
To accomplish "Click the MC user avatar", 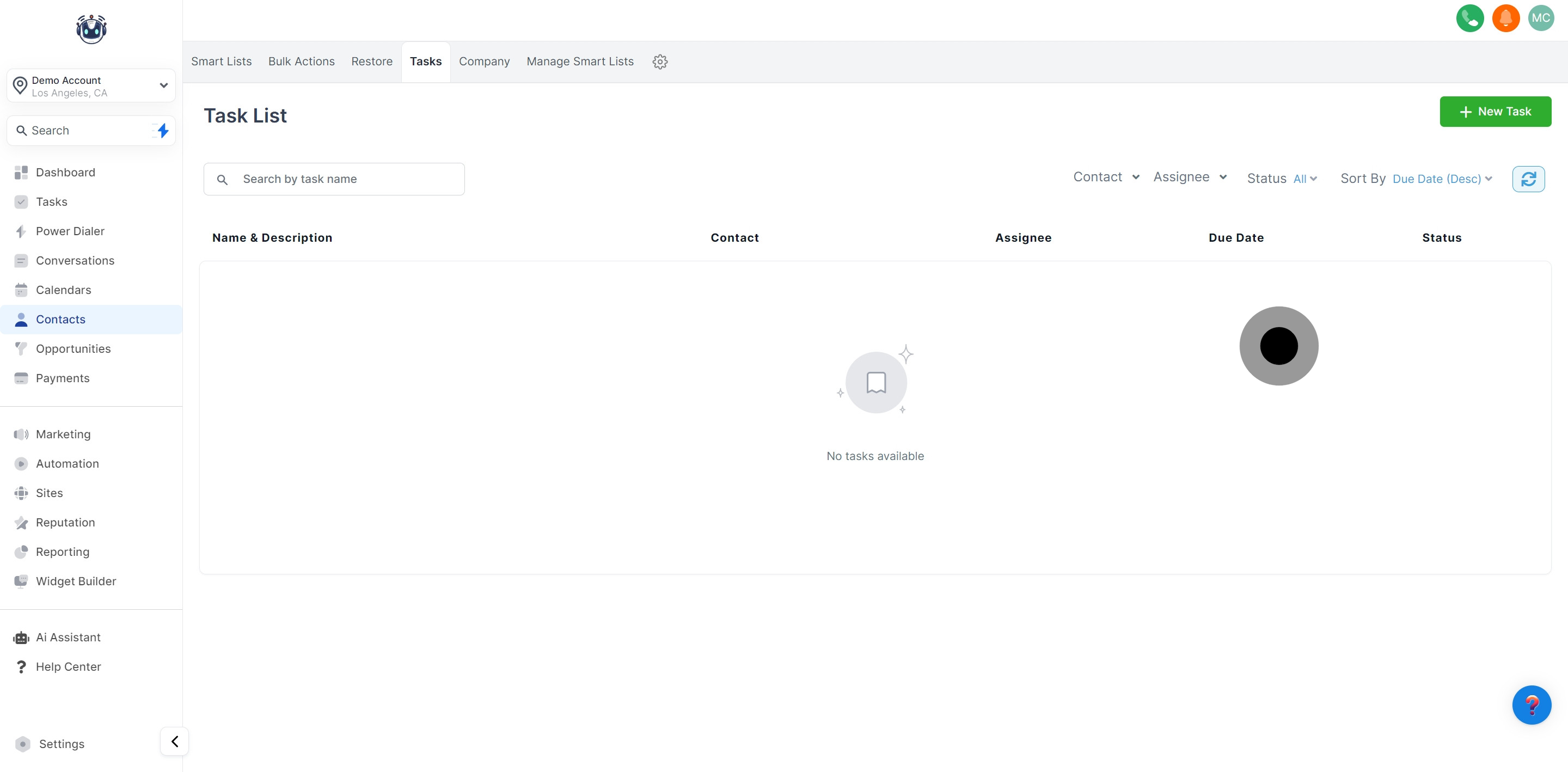I will coord(1541,19).
